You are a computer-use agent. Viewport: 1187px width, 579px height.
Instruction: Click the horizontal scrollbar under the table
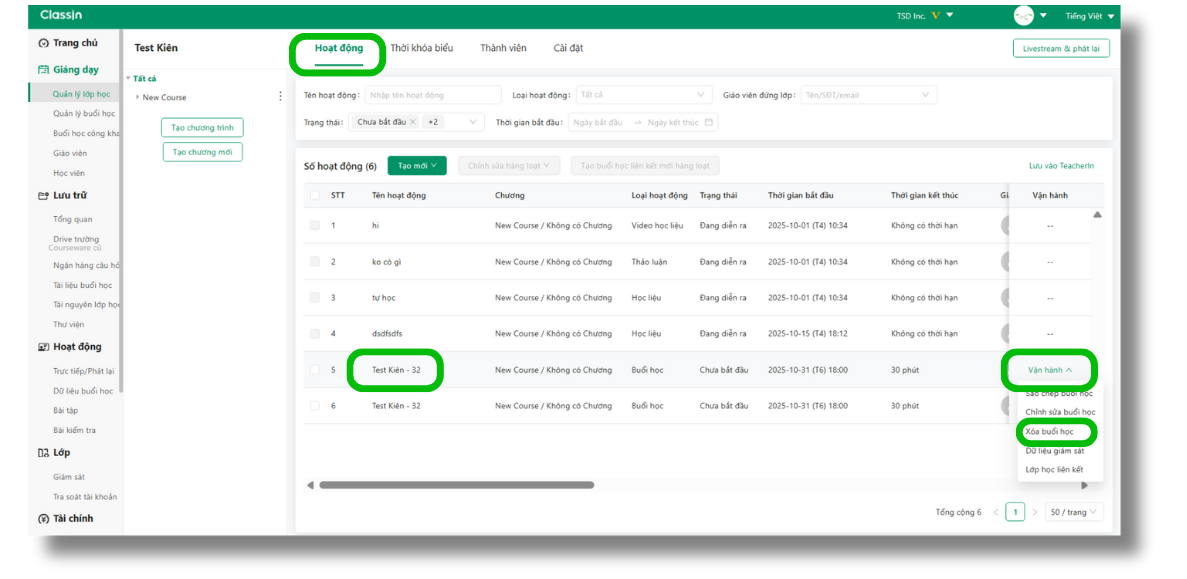tap(456, 485)
